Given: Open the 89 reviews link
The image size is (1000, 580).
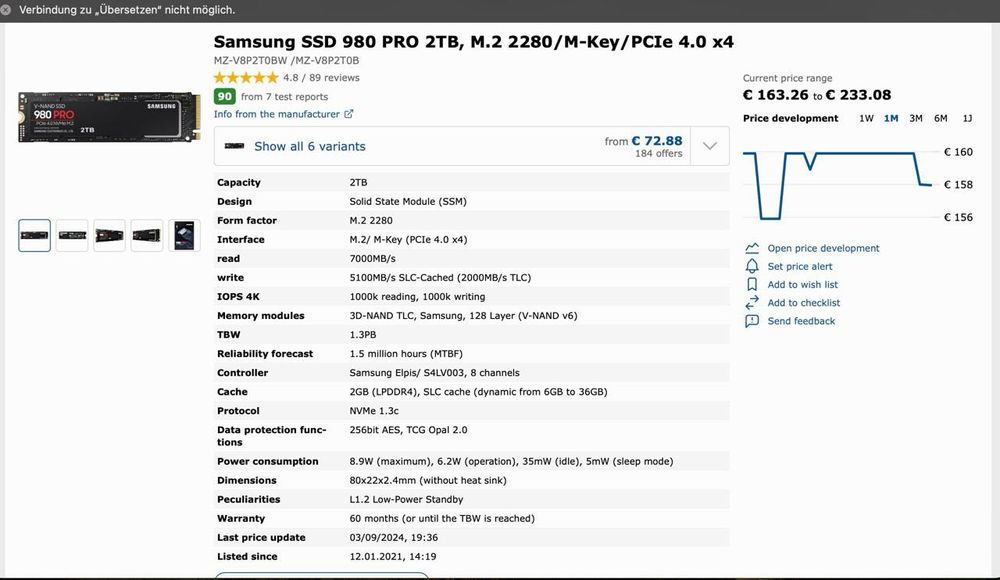Looking at the screenshot, I should [334, 78].
